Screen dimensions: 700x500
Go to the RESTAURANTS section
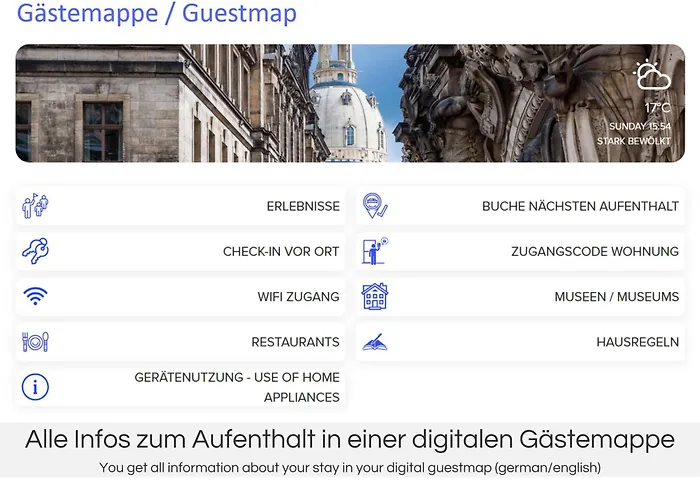295,342
